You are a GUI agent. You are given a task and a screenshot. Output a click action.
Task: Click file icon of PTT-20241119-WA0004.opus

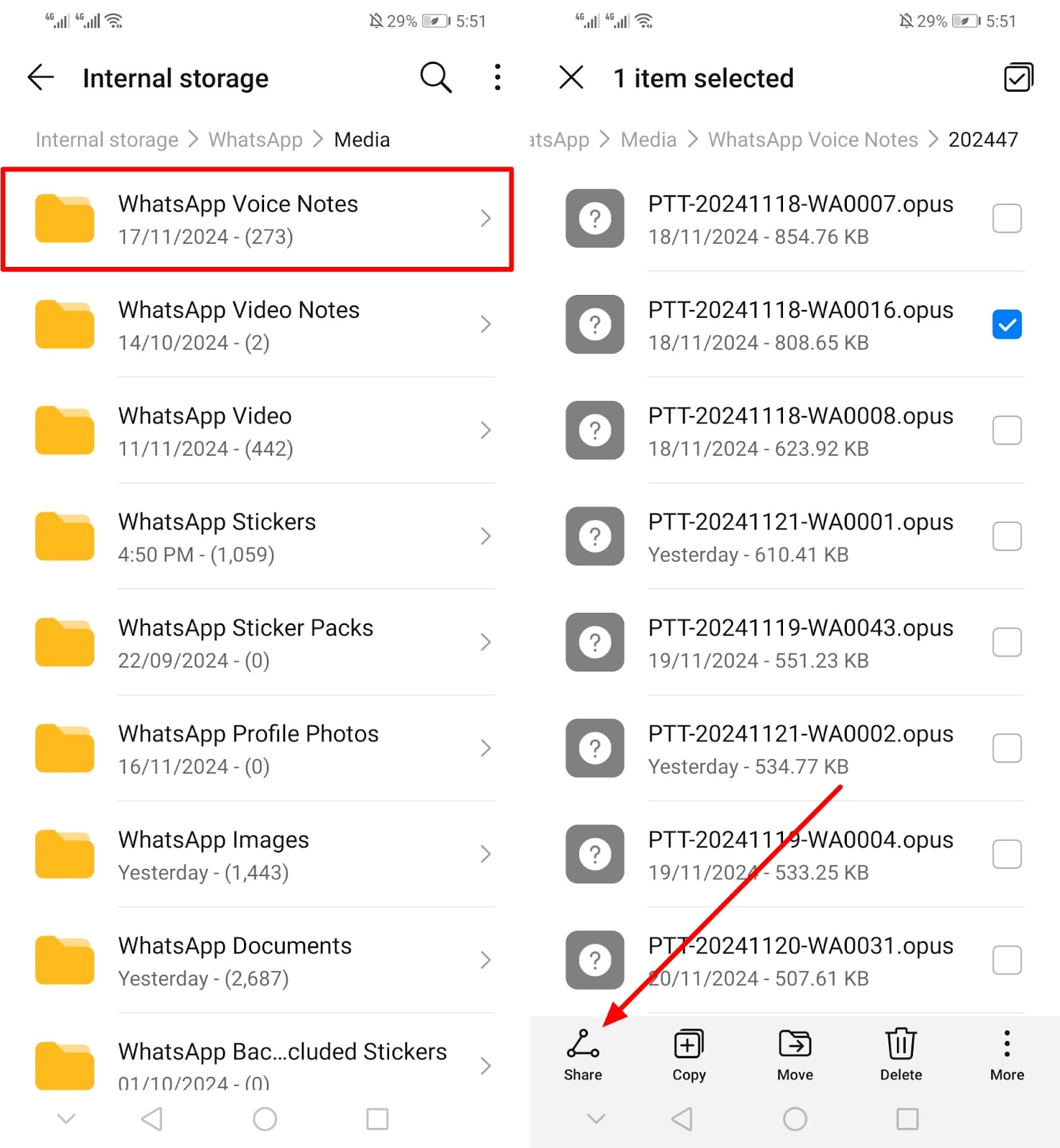tap(595, 854)
